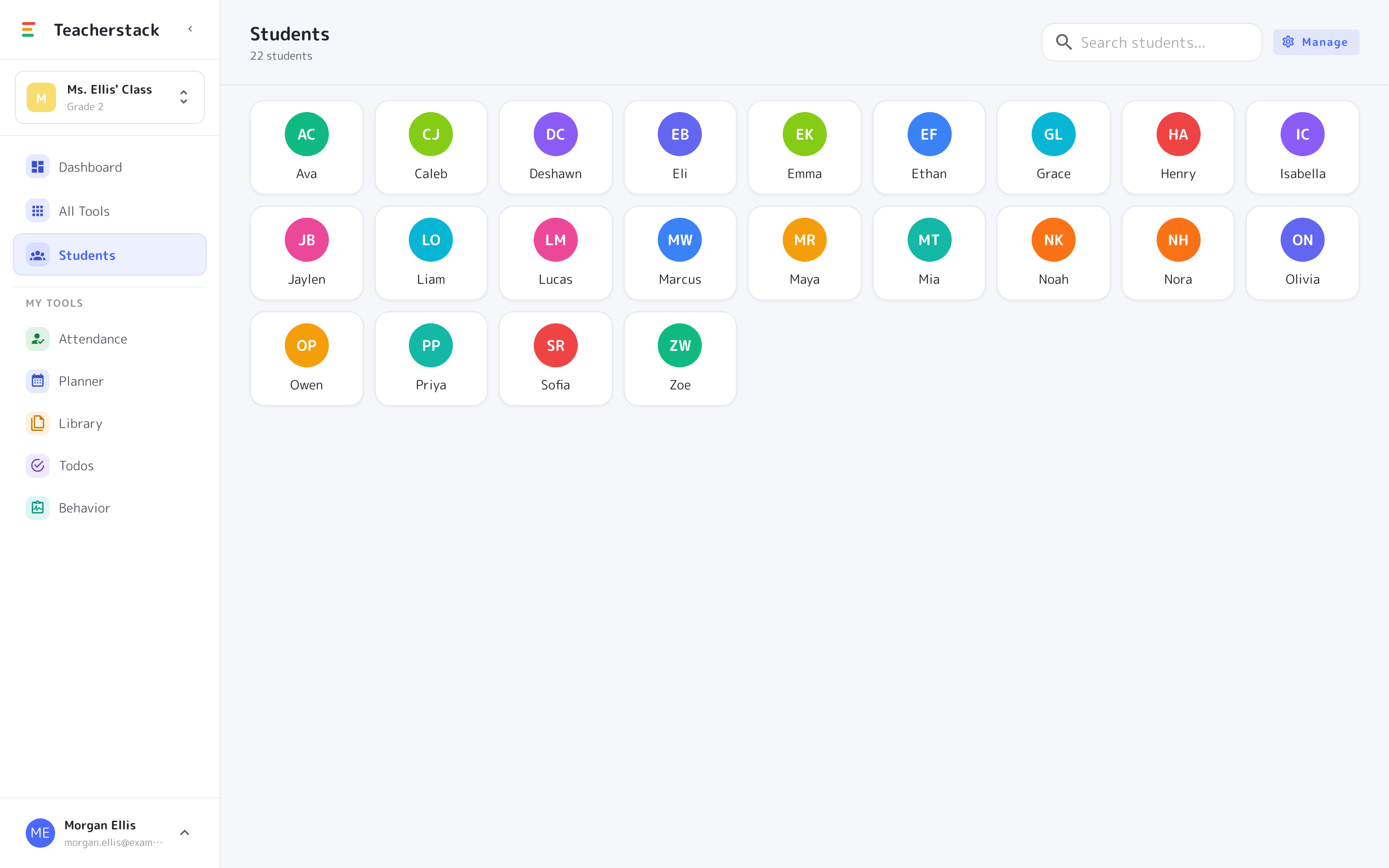Click Lucas's LM avatar
This screenshot has width=1389, height=868.
coord(555,240)
